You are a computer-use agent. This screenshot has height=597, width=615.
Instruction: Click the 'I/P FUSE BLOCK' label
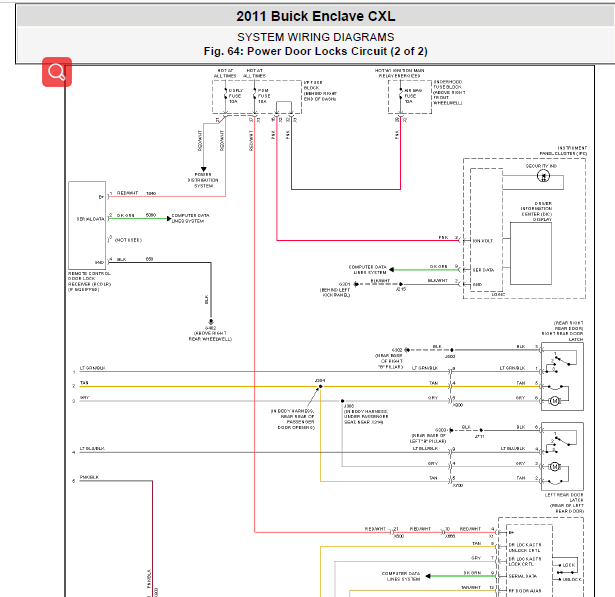320,91
